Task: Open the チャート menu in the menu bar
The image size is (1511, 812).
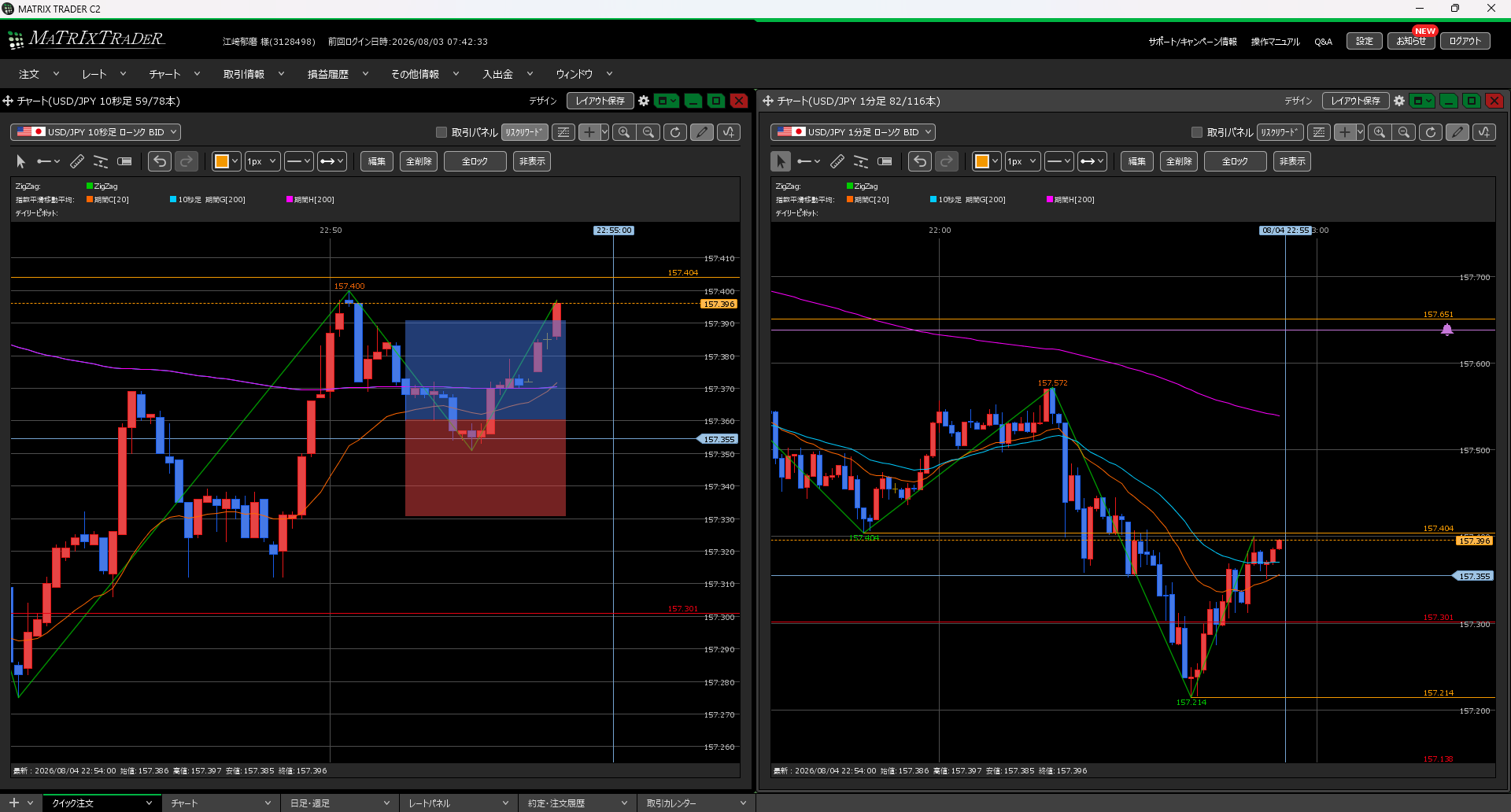Action: (174, 74)
